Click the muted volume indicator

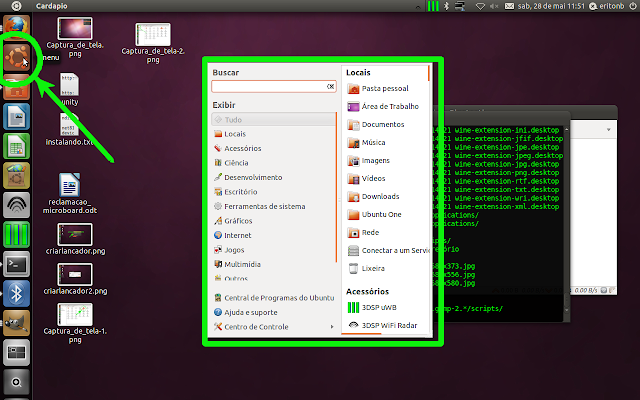[494, 6]
